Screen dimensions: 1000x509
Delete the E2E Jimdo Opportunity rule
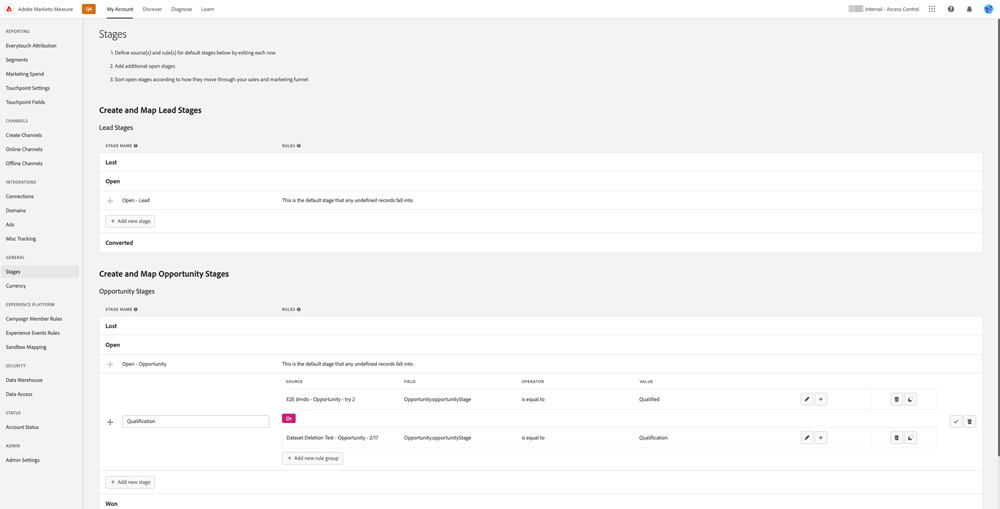click(896, 399)
